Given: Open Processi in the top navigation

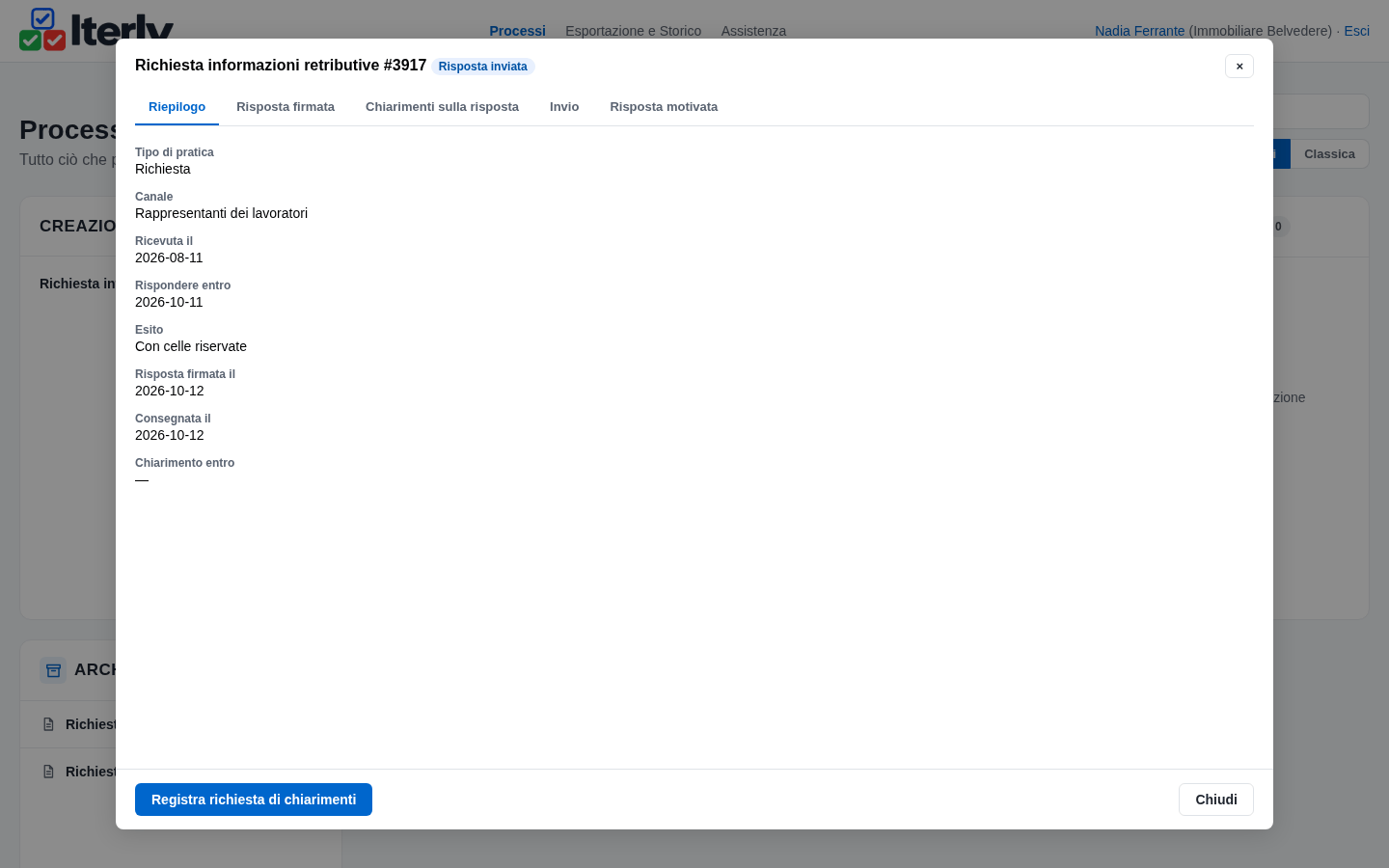Looking at the screenshot, I should pos(517,31).
